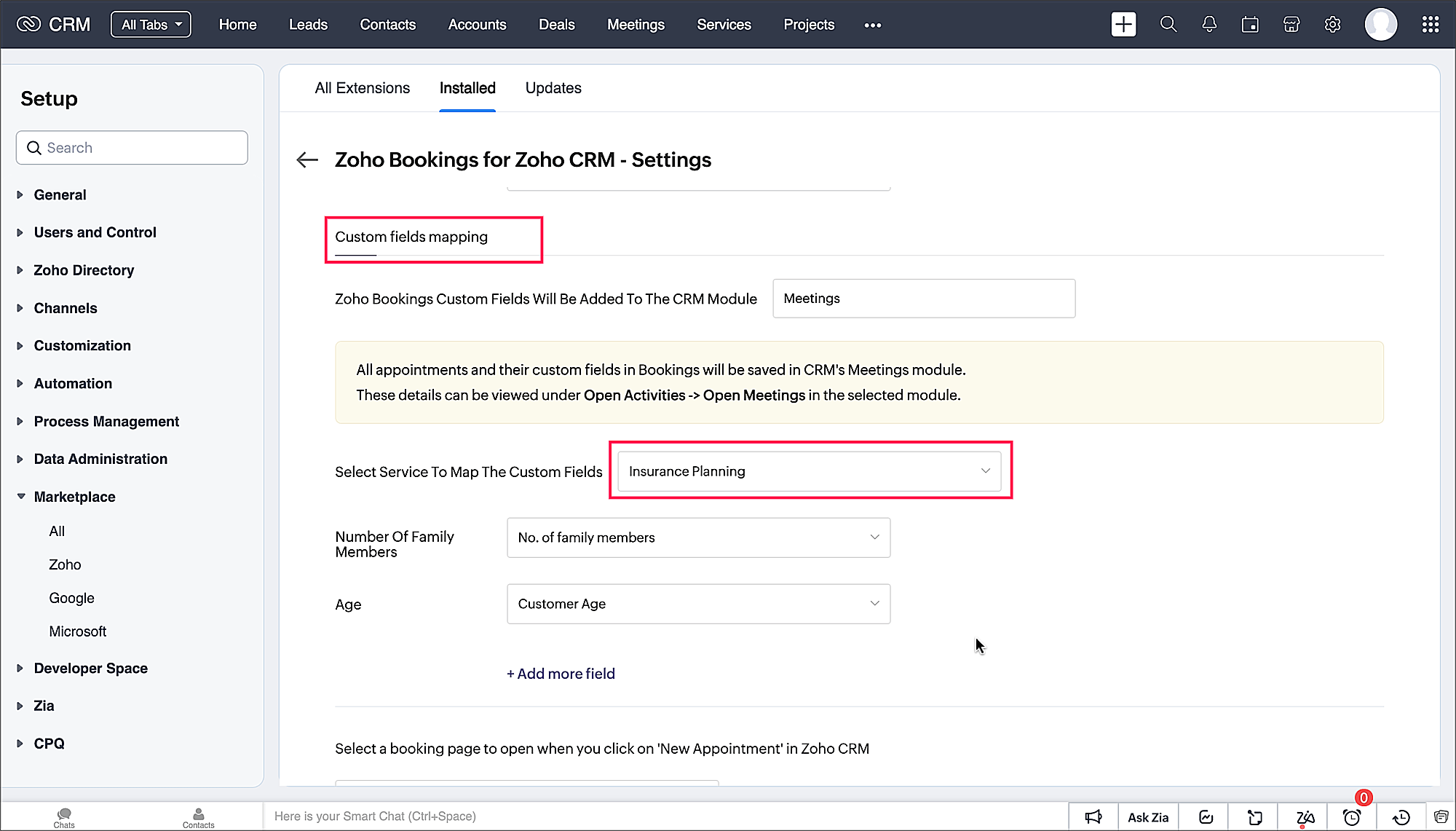Viewport: 1456px width, 831px height.
Task: Open the calendar icon in top bar
Action: (x=1250, y=25)
